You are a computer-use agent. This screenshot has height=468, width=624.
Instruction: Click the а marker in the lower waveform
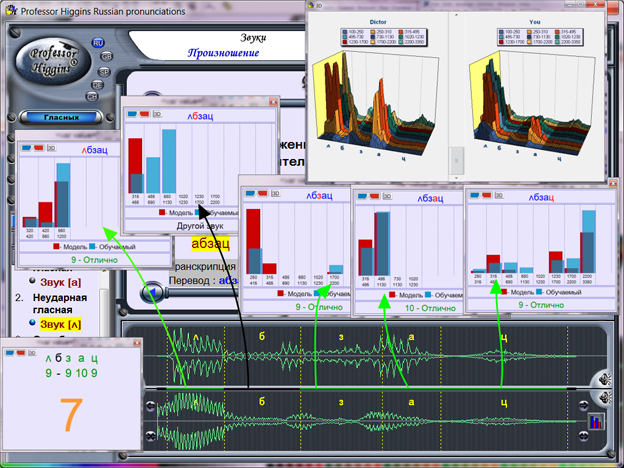click(x=411, y=402)
